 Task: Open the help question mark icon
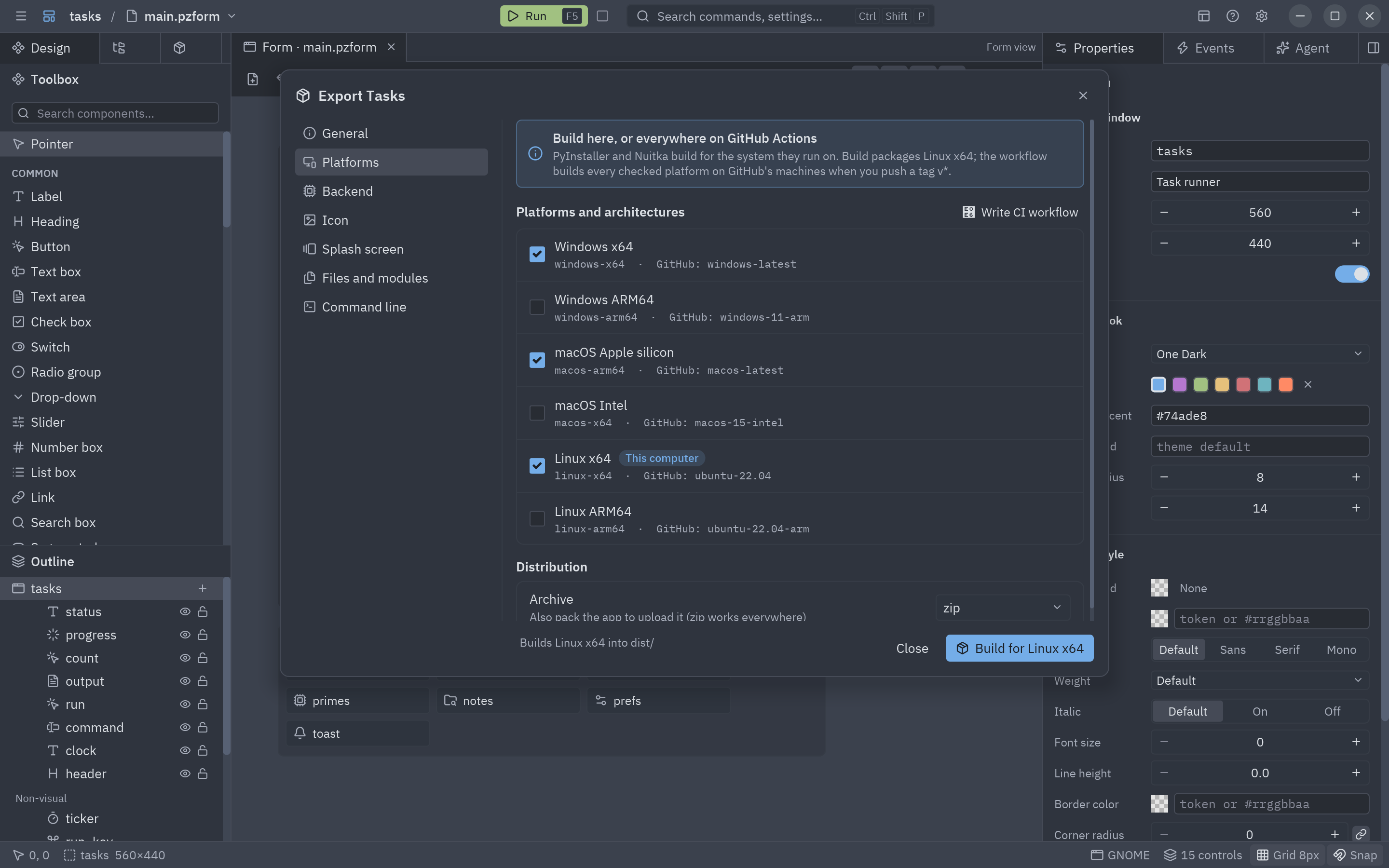[x=1232, y=16]
